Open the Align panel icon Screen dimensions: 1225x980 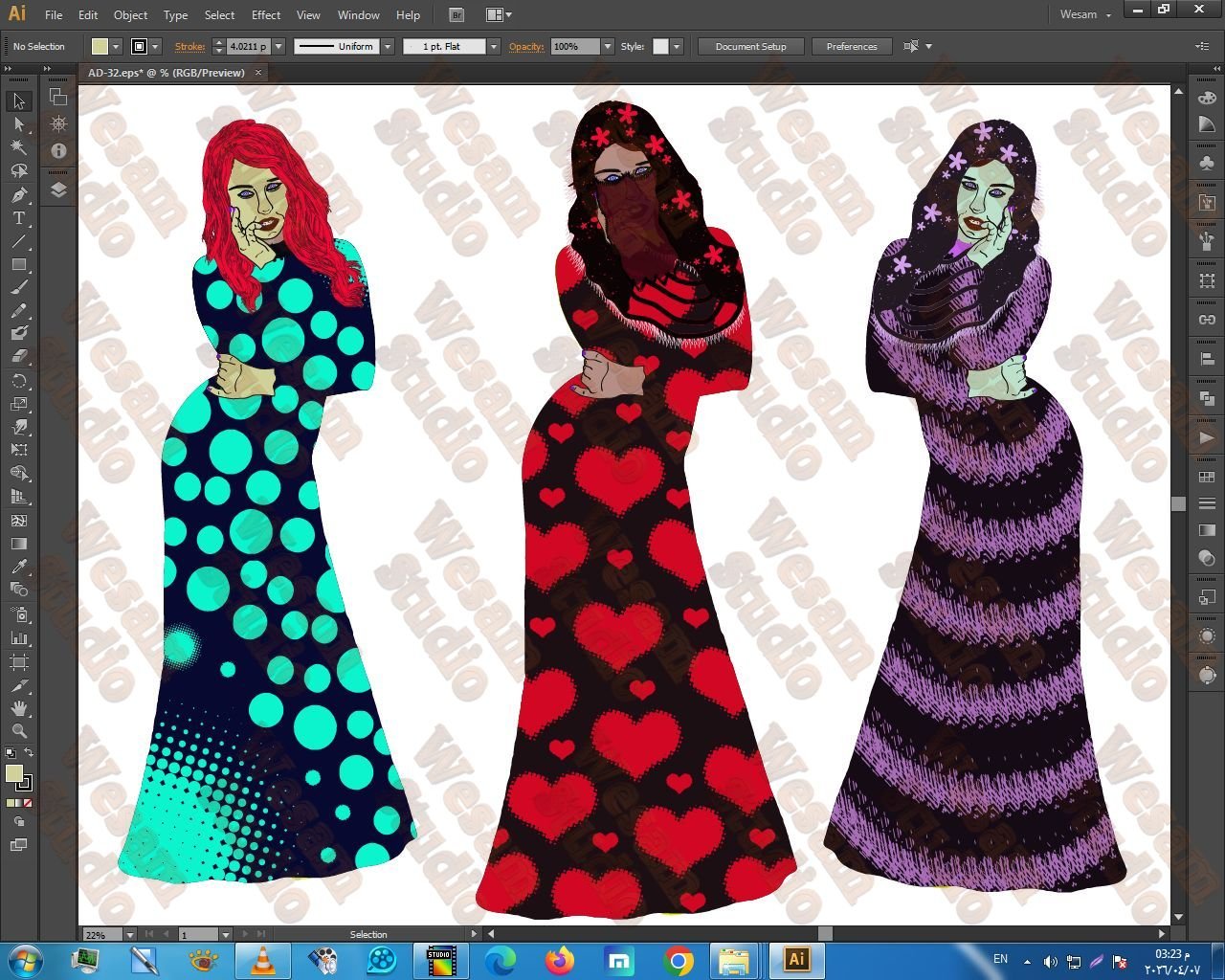(1207, 359)
